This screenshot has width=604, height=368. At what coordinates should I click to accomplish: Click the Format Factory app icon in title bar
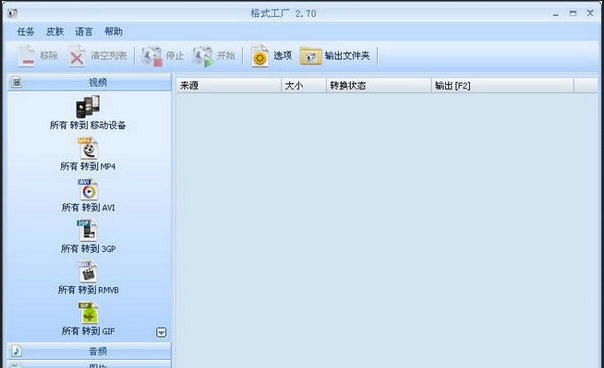pyautogui.click(x=12, y=13)
